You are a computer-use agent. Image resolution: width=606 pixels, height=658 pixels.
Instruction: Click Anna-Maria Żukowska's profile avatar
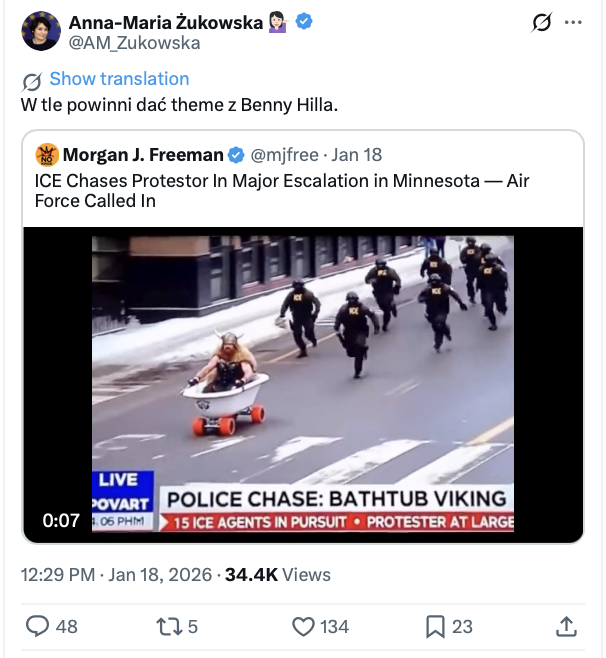click(x=40, y=31)
